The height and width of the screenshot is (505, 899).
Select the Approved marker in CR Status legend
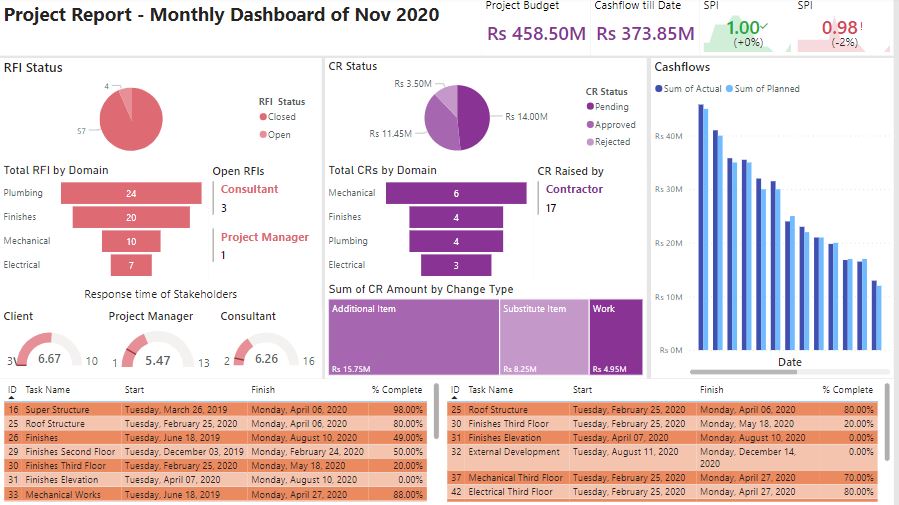point(590,125)
